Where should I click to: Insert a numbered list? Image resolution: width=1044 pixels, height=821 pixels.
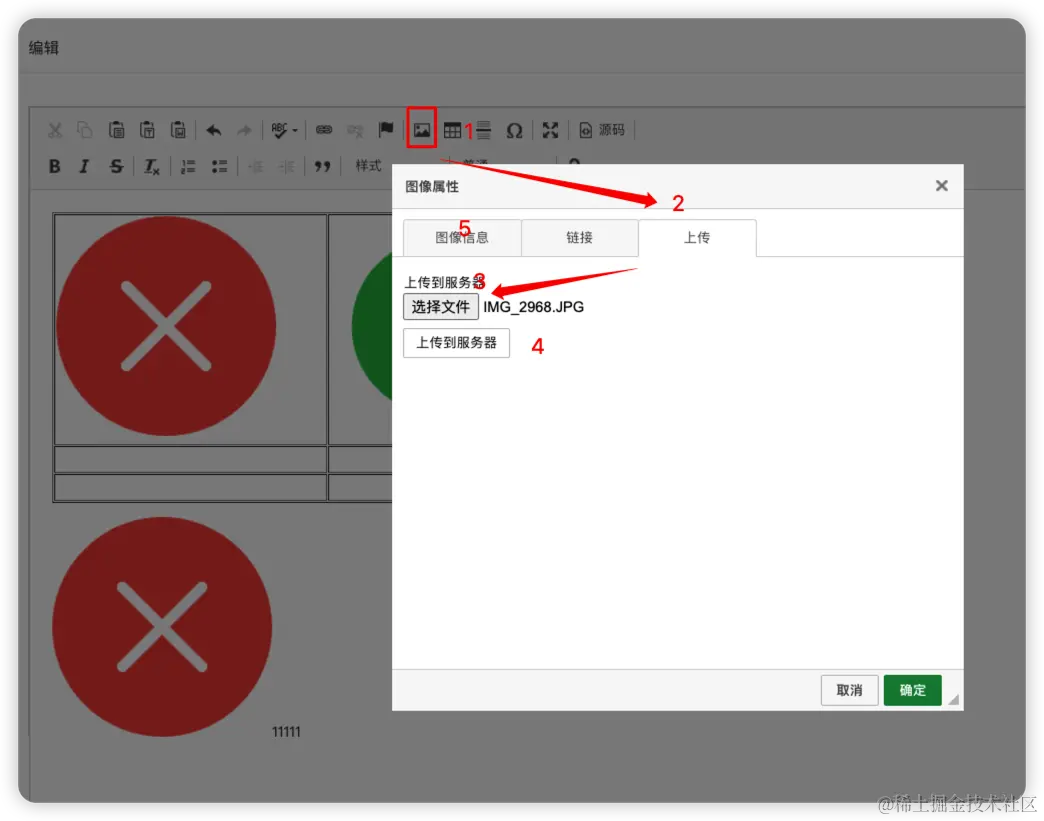point(188,166)
